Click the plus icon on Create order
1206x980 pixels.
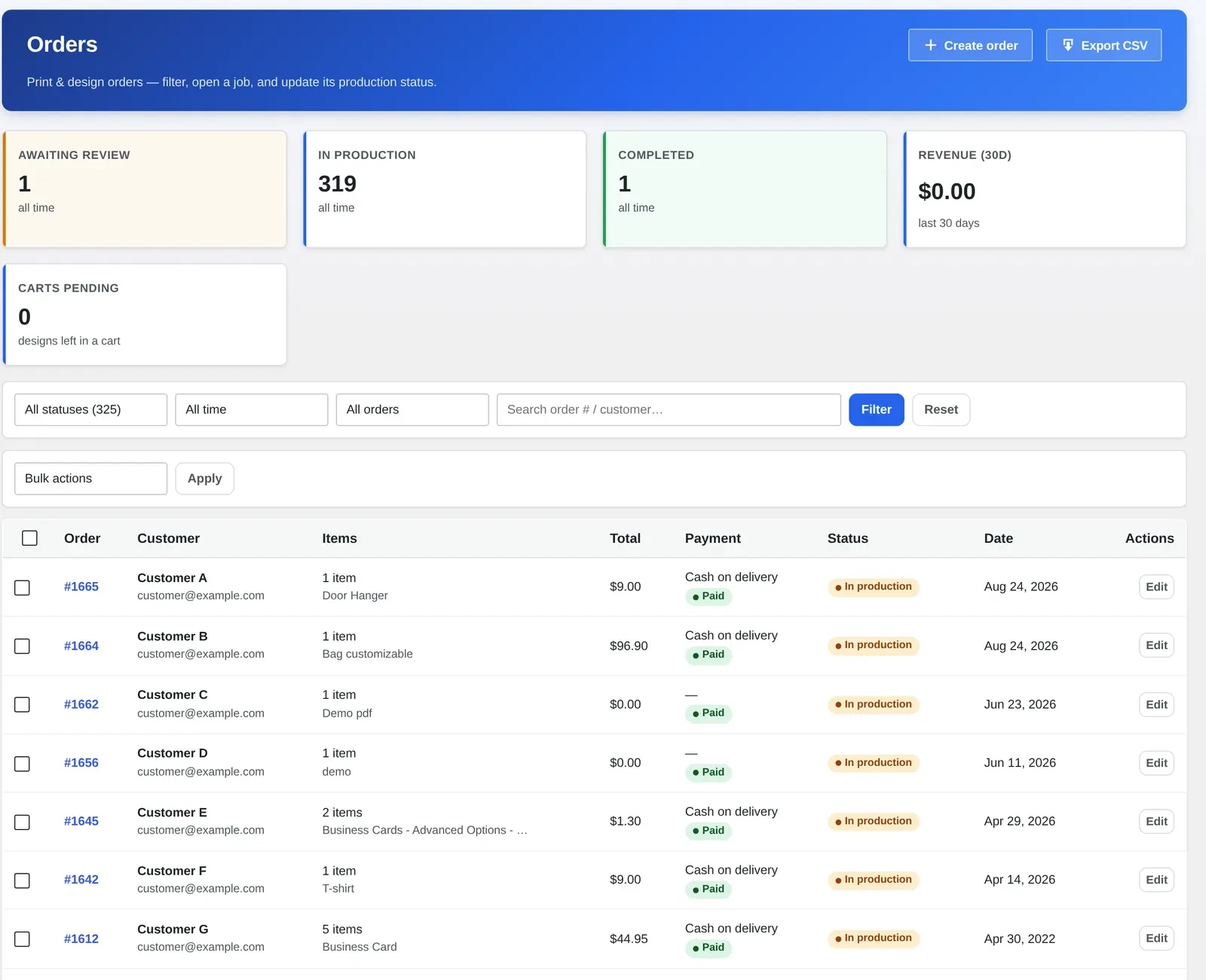pyautogui.click(x=930, y=45)
